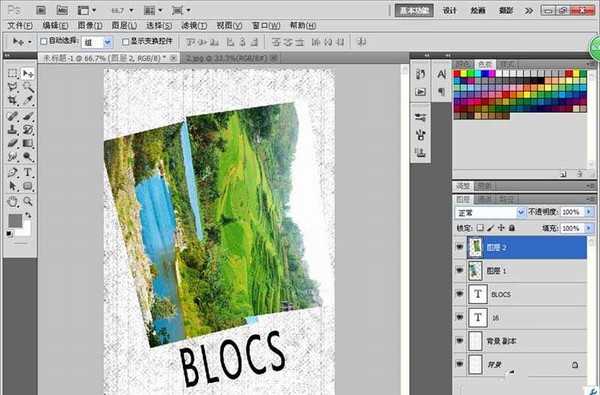Hide the BLOCS text layer
Screen dimensions: 600x395
(460, 294)
